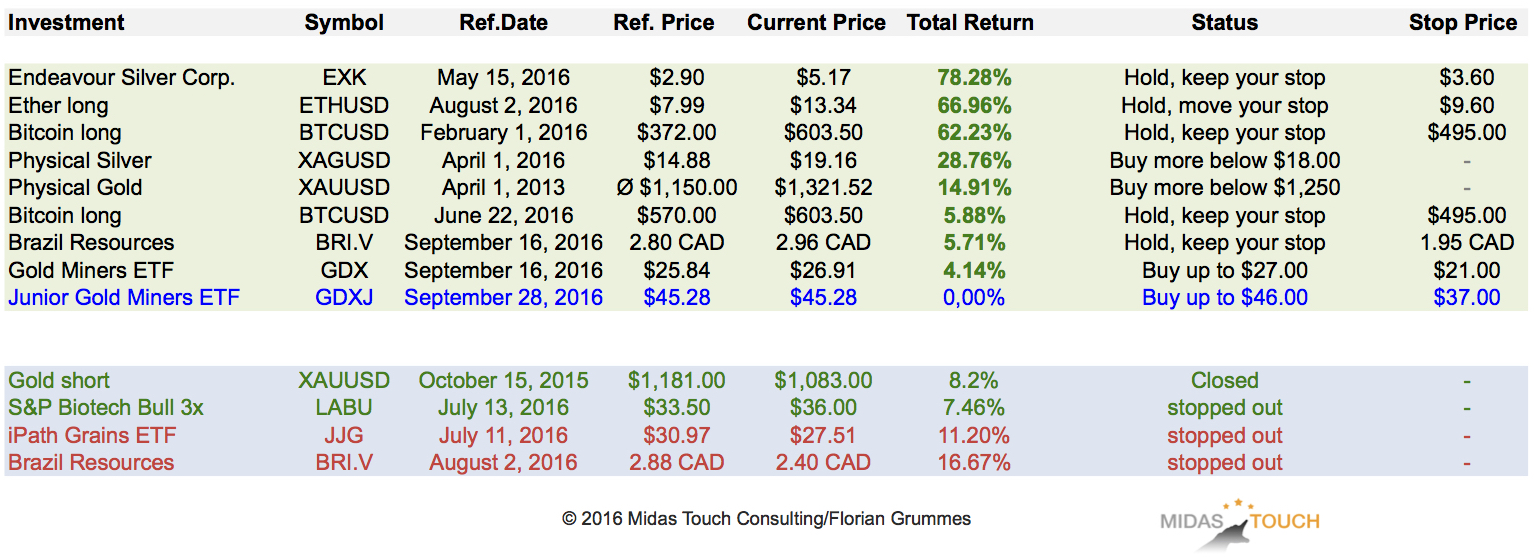Open the Junior Gold Miners ETF link
The height and width of the screenshot is (557, 1534).
pos(124,297)
